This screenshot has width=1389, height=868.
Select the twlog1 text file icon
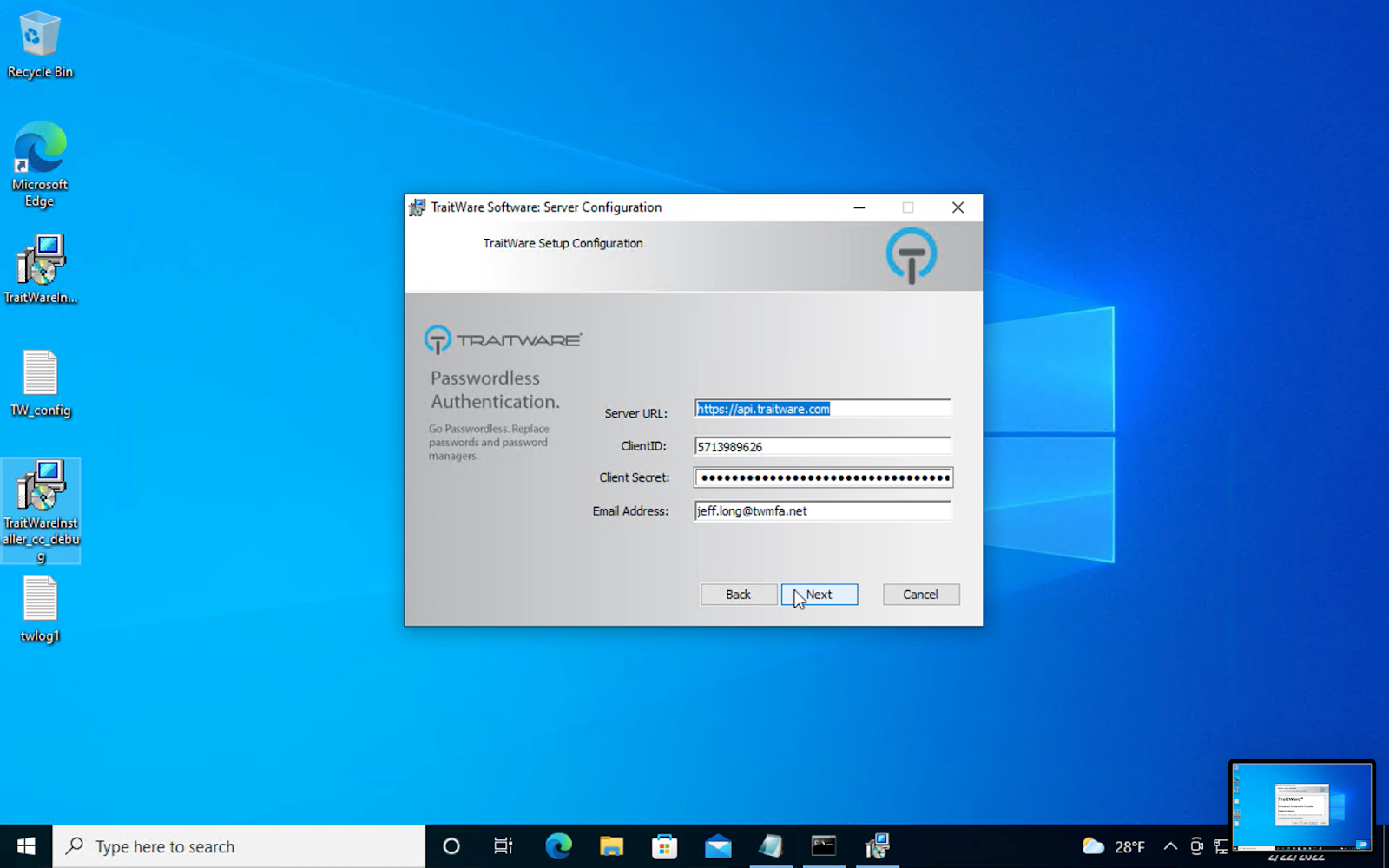(40, 609)
